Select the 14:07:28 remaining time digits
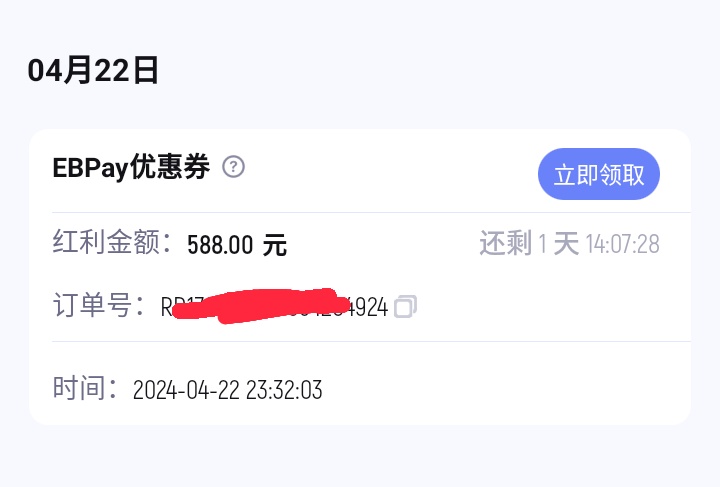 [623, 244]
